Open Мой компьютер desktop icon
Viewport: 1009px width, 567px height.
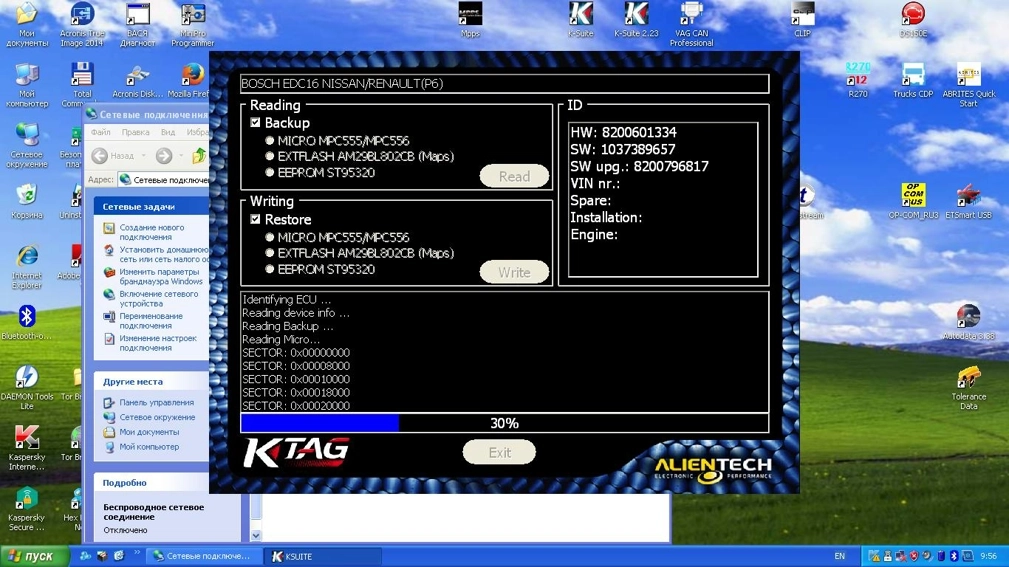coord(26,85)
